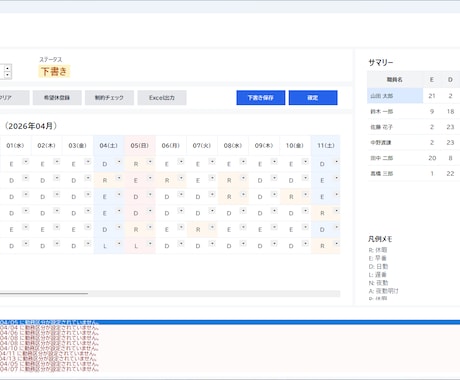Select 佐藤 花子 in the summary table
Viewport: 460px width, 380px height.
tap(395, 127)
